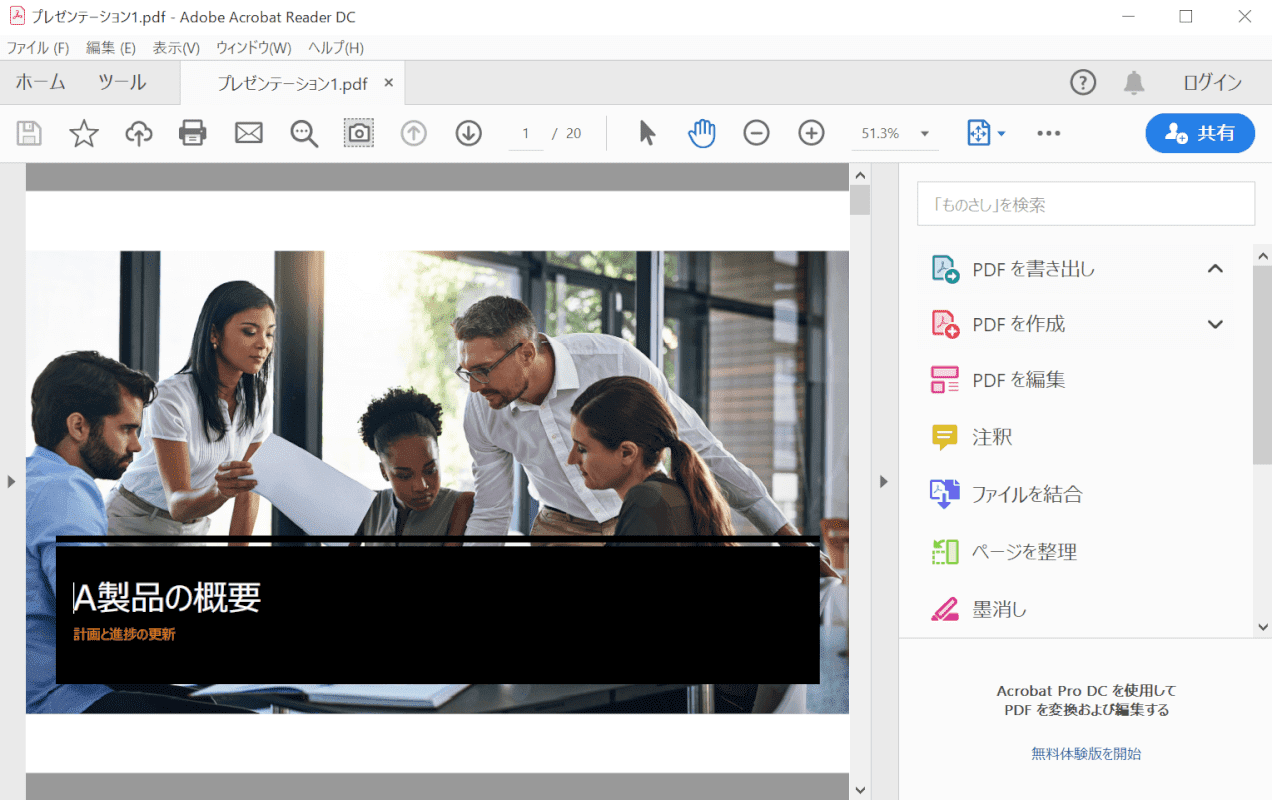This screenshot has height=800, width=1272.
Task: Open the ウィンドウ(W) menu
Action: coord(254,48)
